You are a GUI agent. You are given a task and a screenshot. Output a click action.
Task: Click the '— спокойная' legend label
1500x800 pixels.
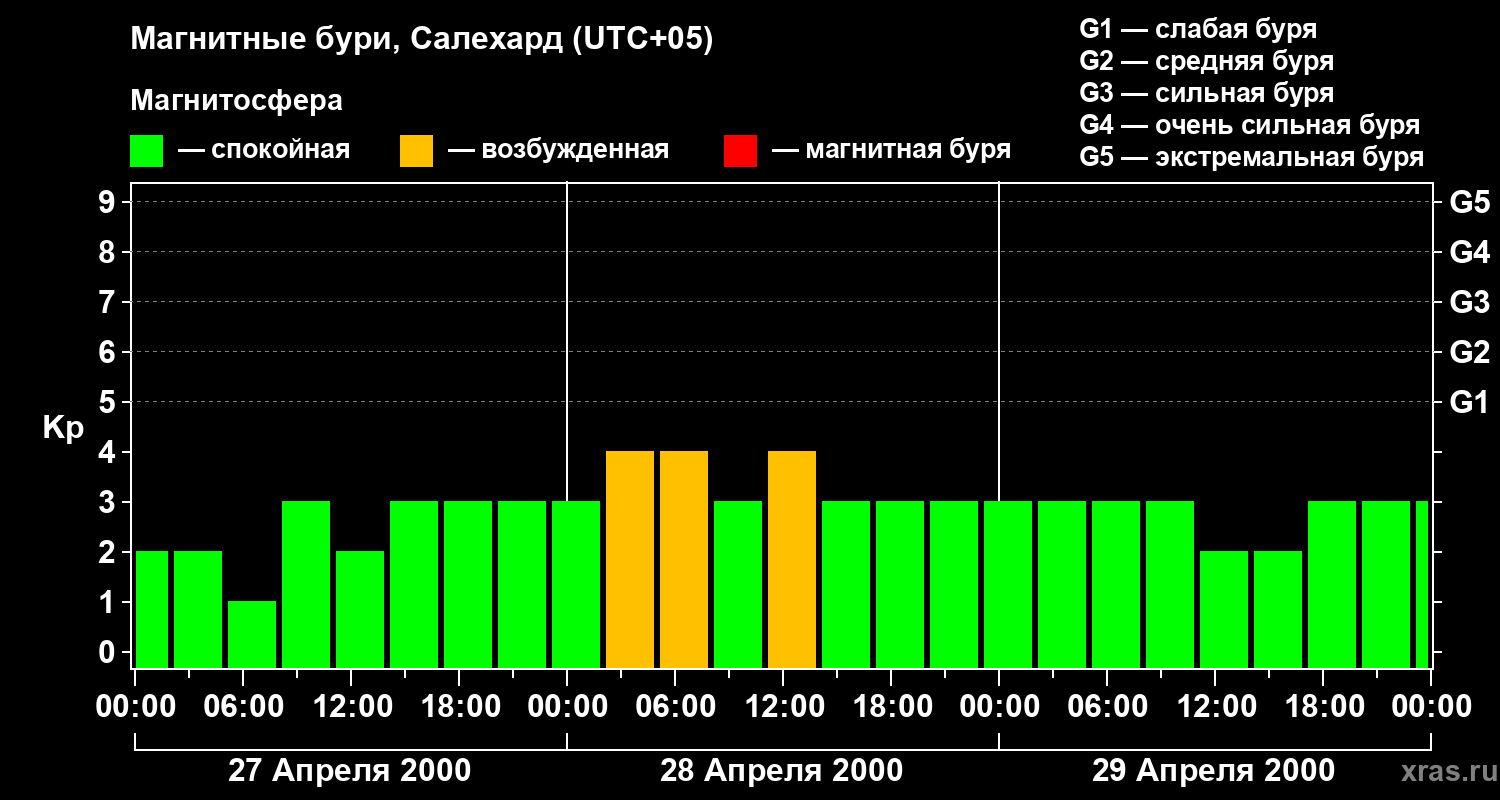pos(264,150)
